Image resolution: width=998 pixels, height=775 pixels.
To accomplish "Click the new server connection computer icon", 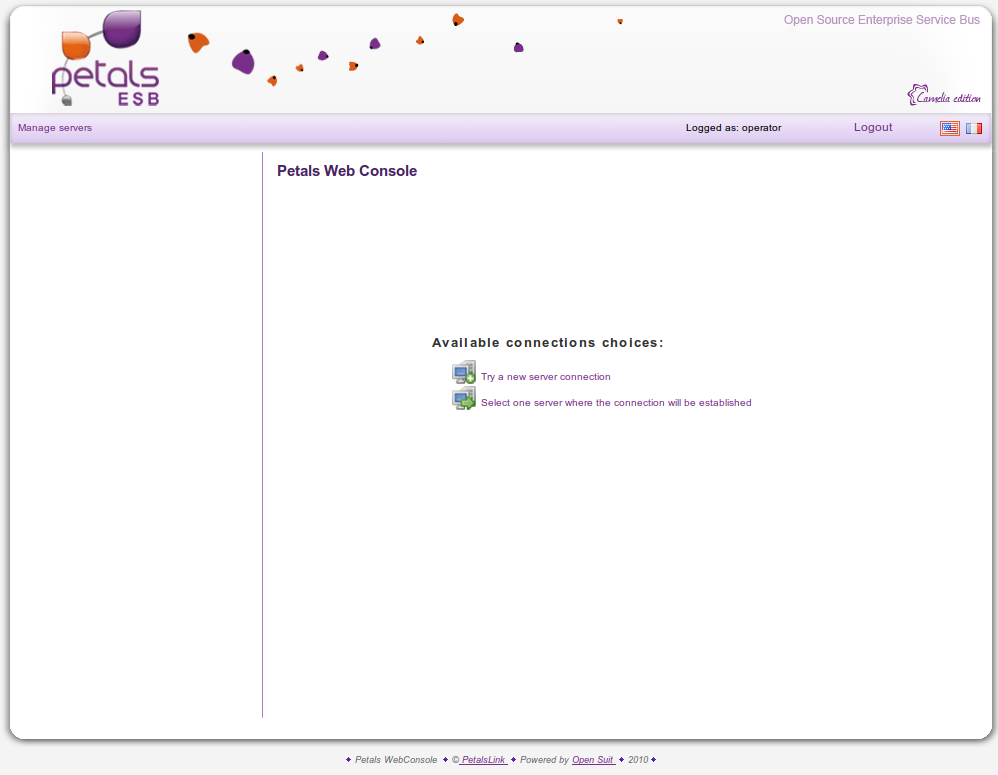I will click(x=464, y=373).
